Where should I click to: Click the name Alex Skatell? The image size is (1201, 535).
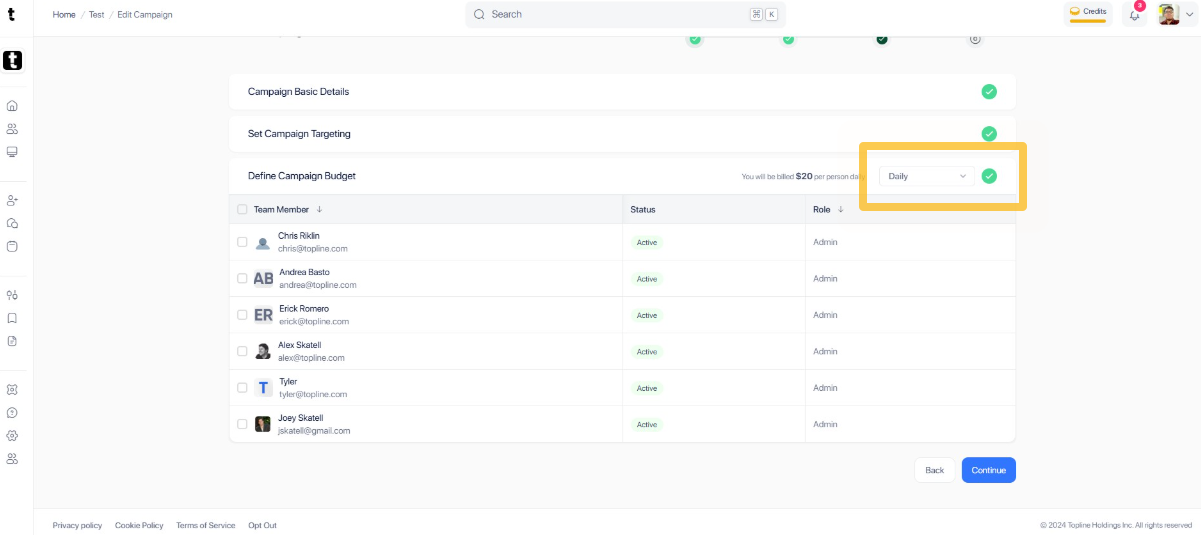click(x=300, y=345)
